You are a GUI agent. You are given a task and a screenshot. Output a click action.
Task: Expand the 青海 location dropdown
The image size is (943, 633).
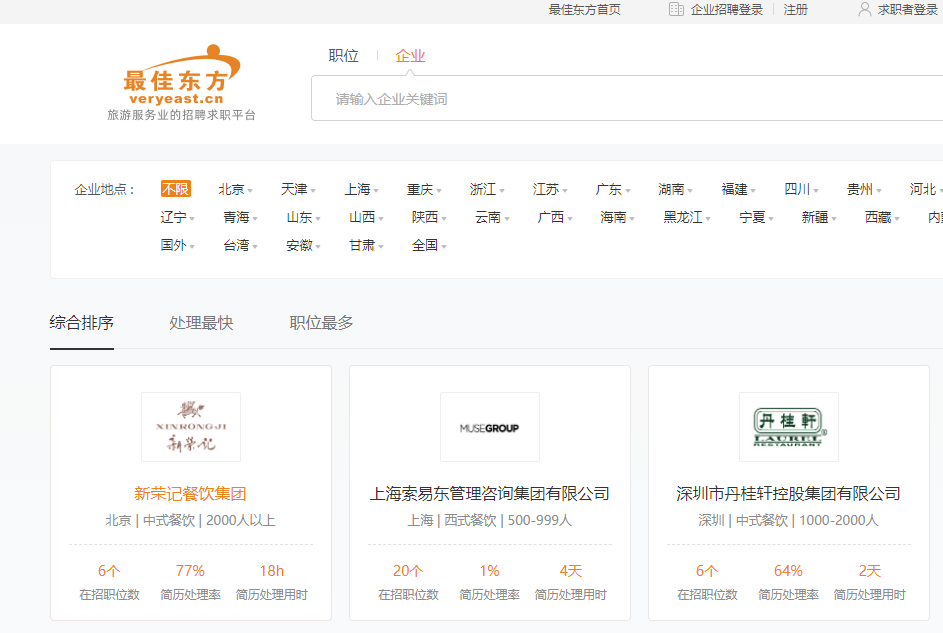pos(241,217)
